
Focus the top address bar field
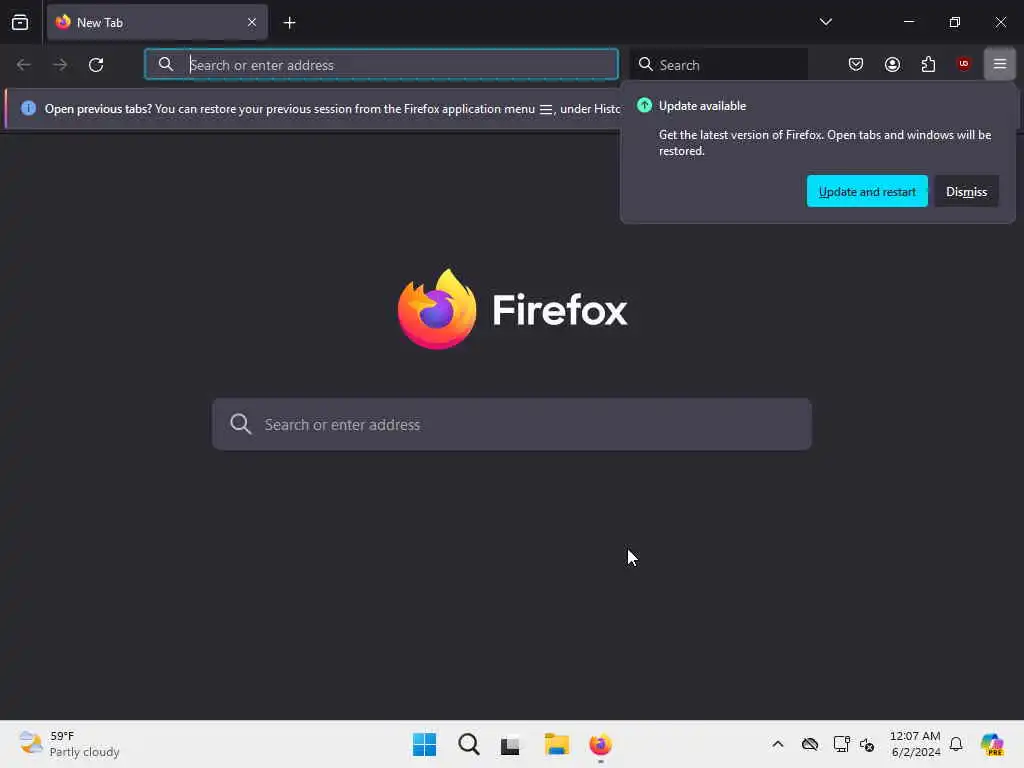[381, 65]
